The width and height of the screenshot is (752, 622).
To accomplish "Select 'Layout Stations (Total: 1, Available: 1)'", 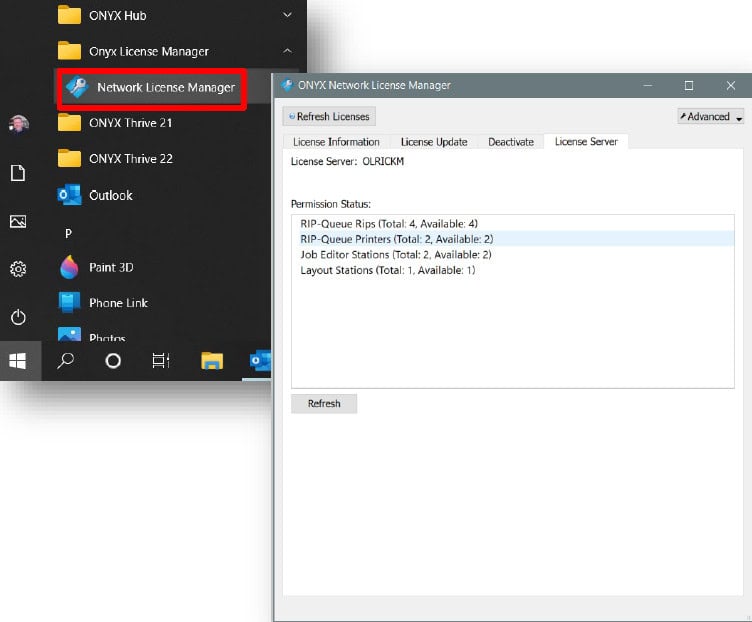I will pos(512,270).
